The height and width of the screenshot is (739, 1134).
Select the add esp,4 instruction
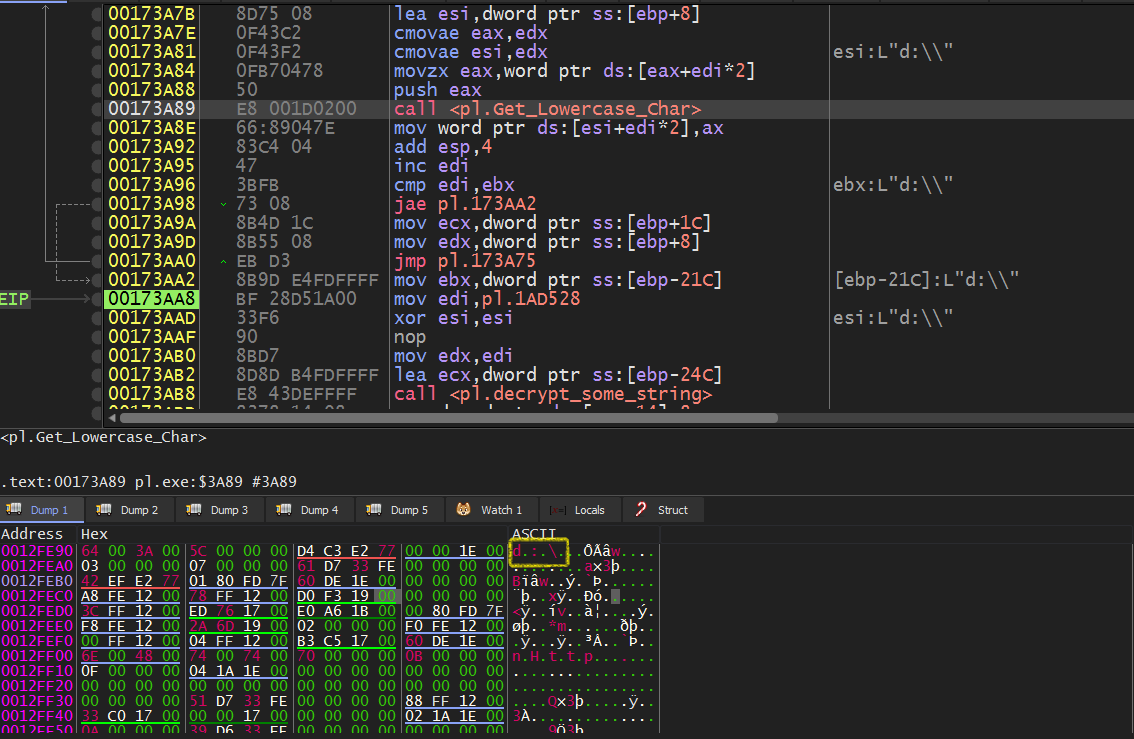point(443,147)
